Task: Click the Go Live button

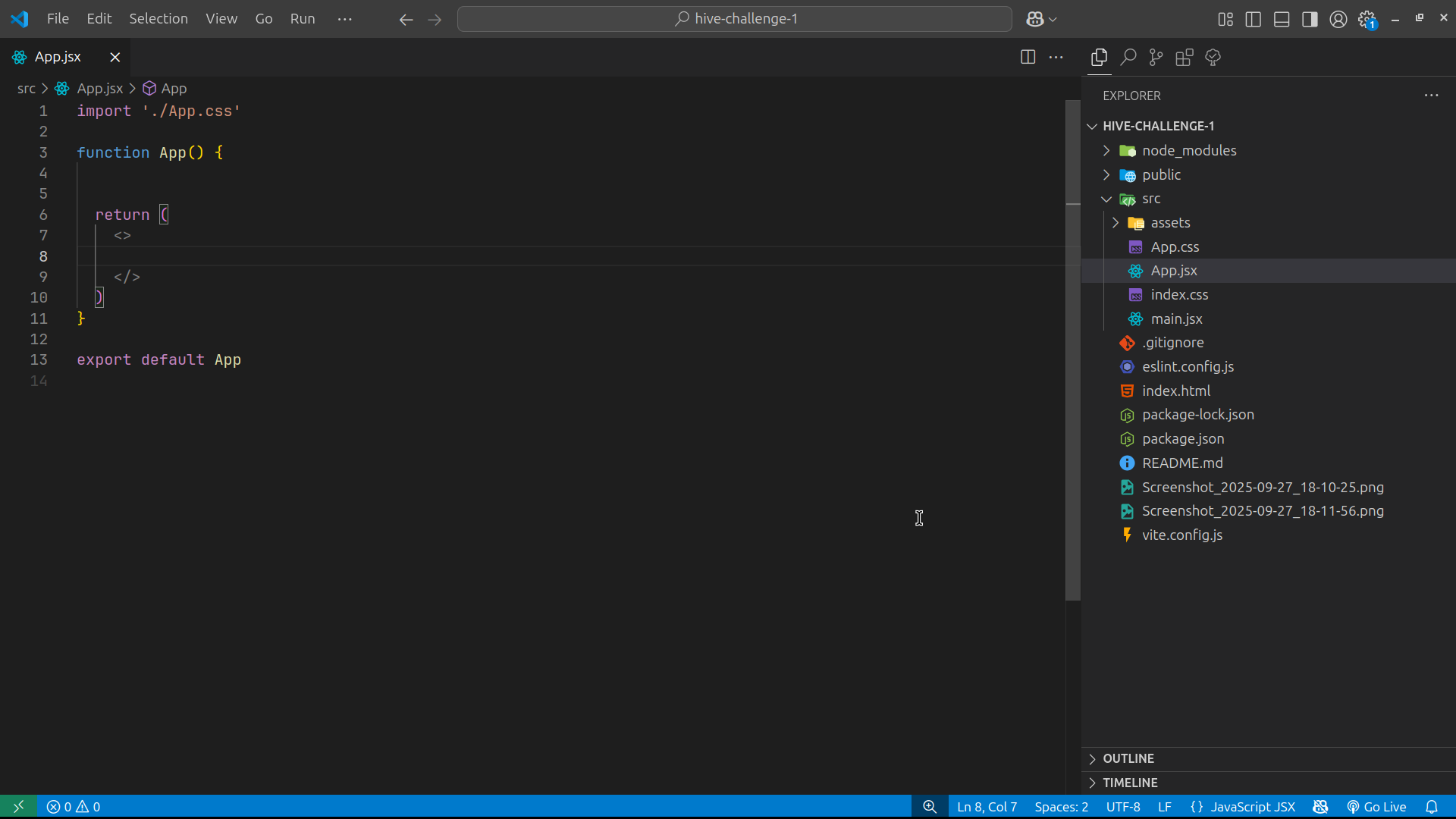Action: click(1376, 807)
